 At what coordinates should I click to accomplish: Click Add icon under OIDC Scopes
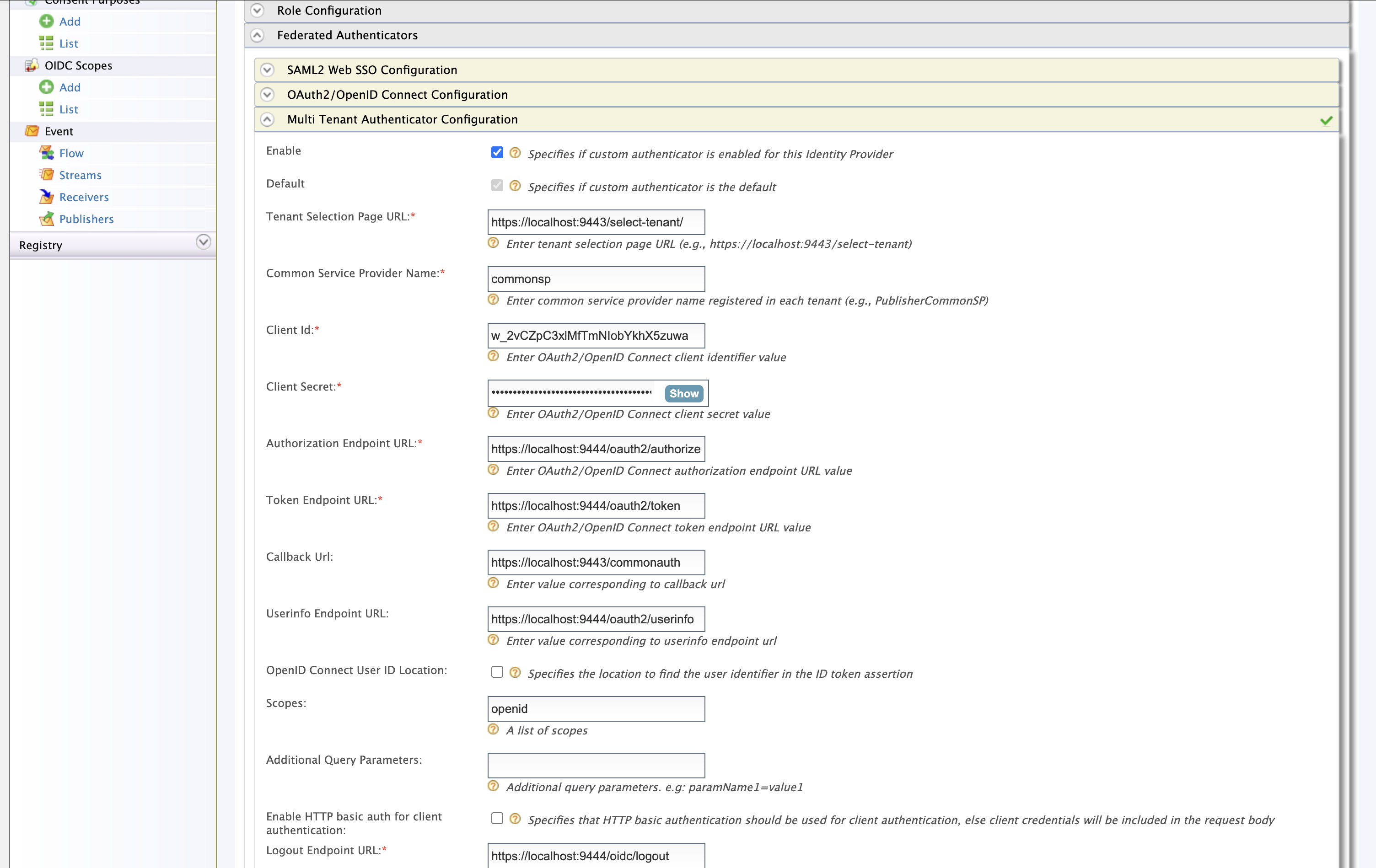click(46, 87)
